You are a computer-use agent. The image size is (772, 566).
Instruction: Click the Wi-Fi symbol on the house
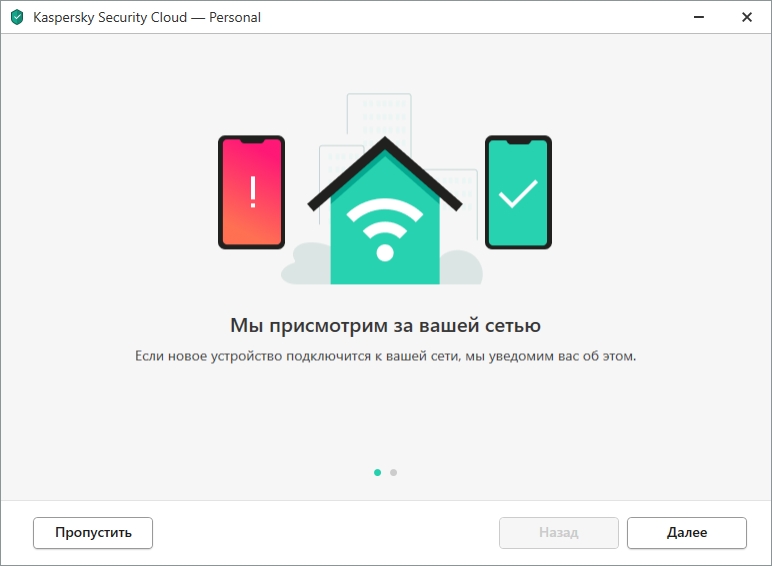[385, 229]
